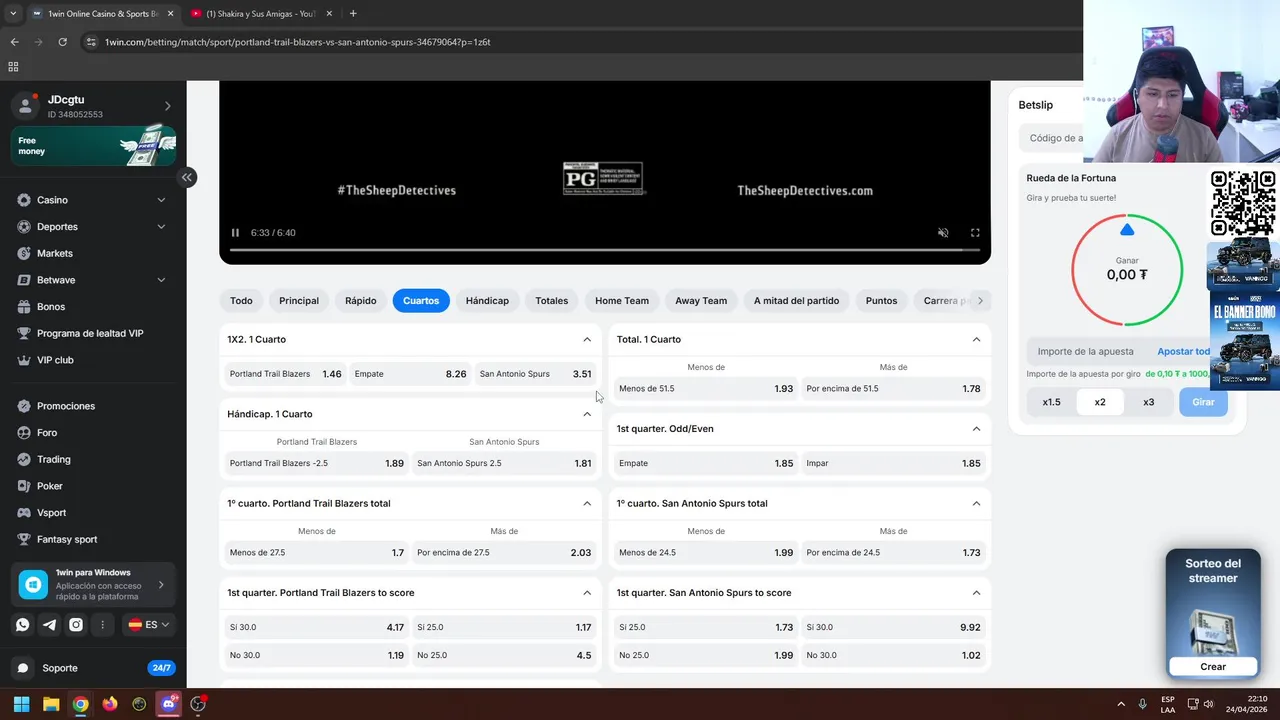Select Portland Trail Blazers 1.46 odds

click(286, 374)
